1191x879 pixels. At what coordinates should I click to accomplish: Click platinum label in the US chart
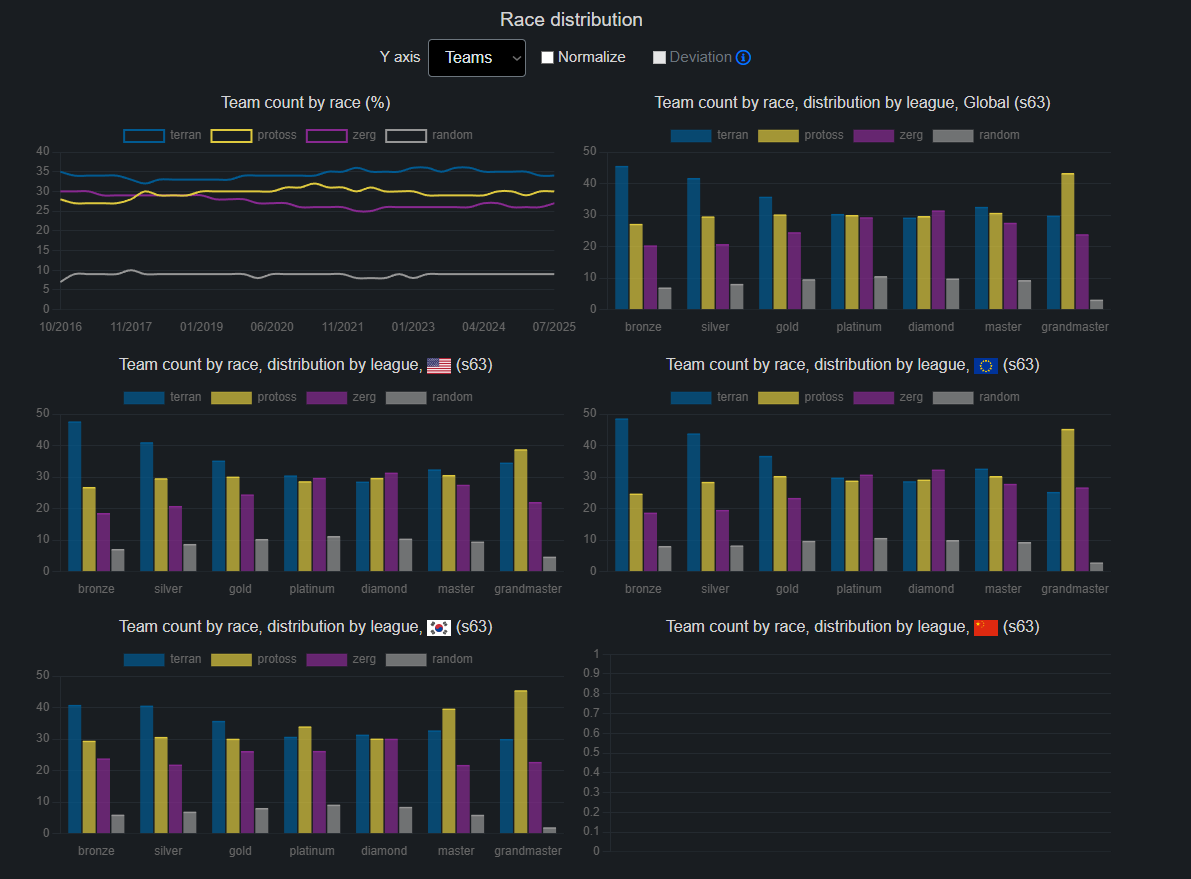(312, 589)
